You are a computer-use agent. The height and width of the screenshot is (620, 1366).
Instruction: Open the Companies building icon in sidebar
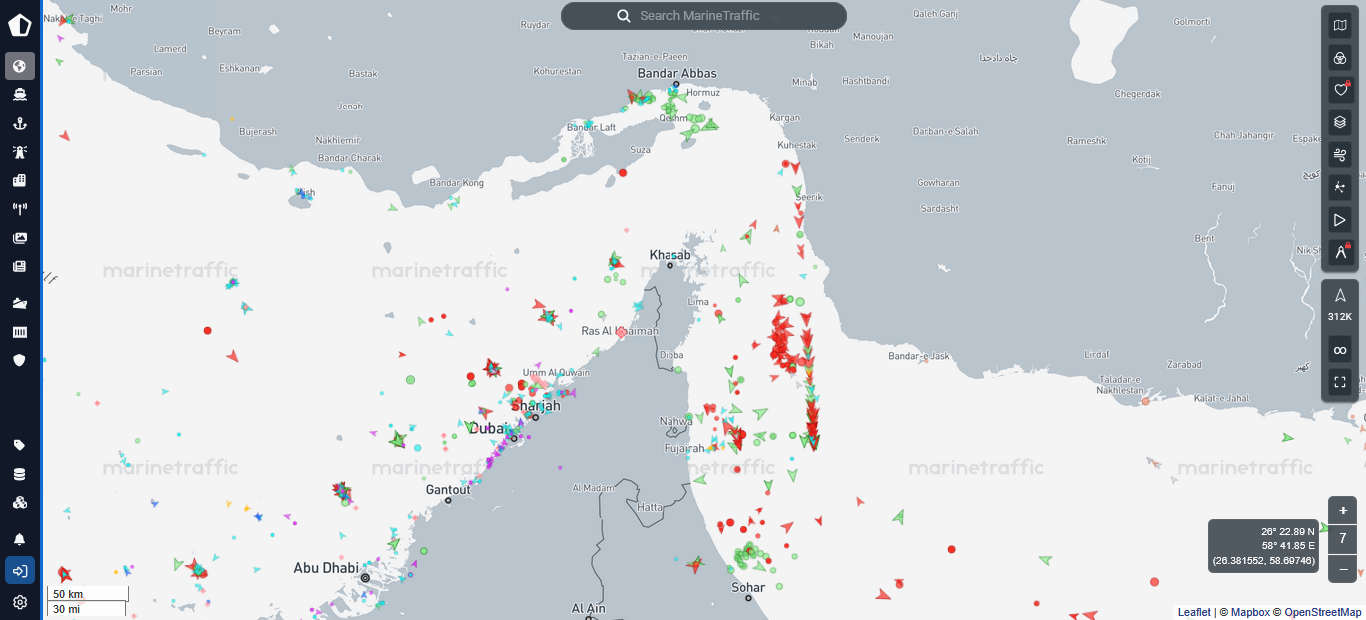pos(19,181)
